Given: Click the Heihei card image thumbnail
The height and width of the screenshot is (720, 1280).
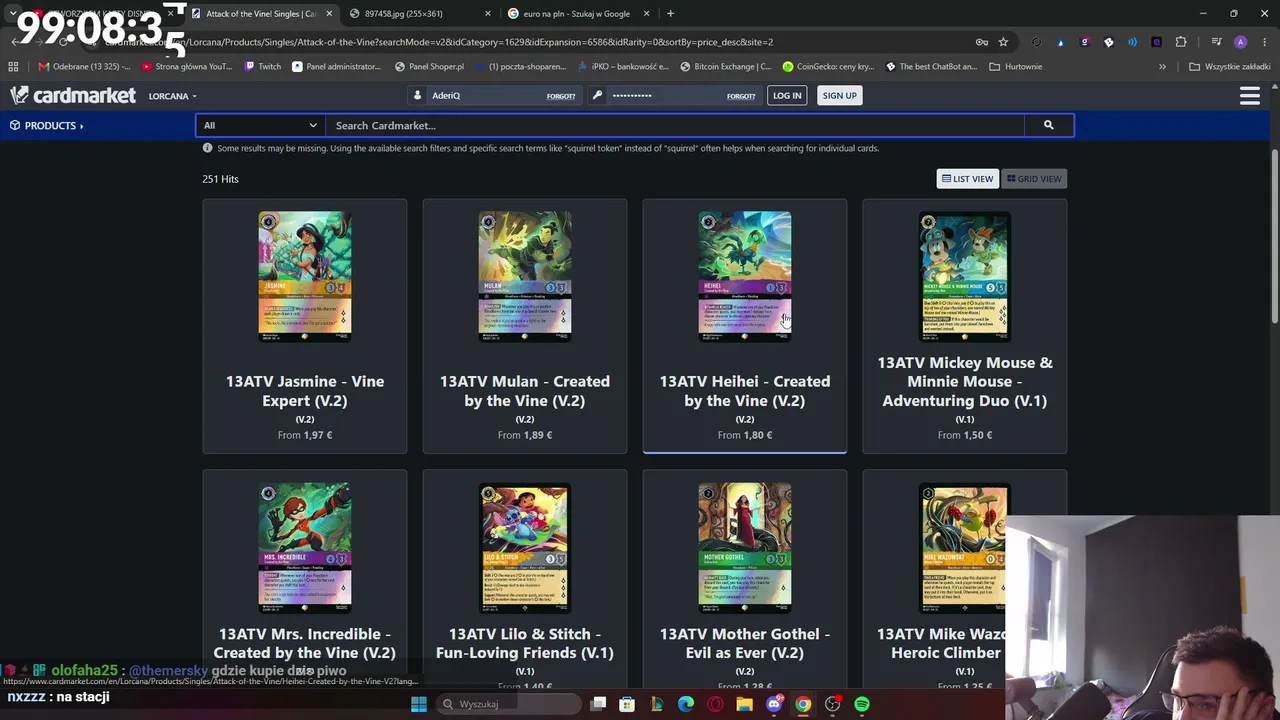Looking at the screenshot, I should click(745, 276).
